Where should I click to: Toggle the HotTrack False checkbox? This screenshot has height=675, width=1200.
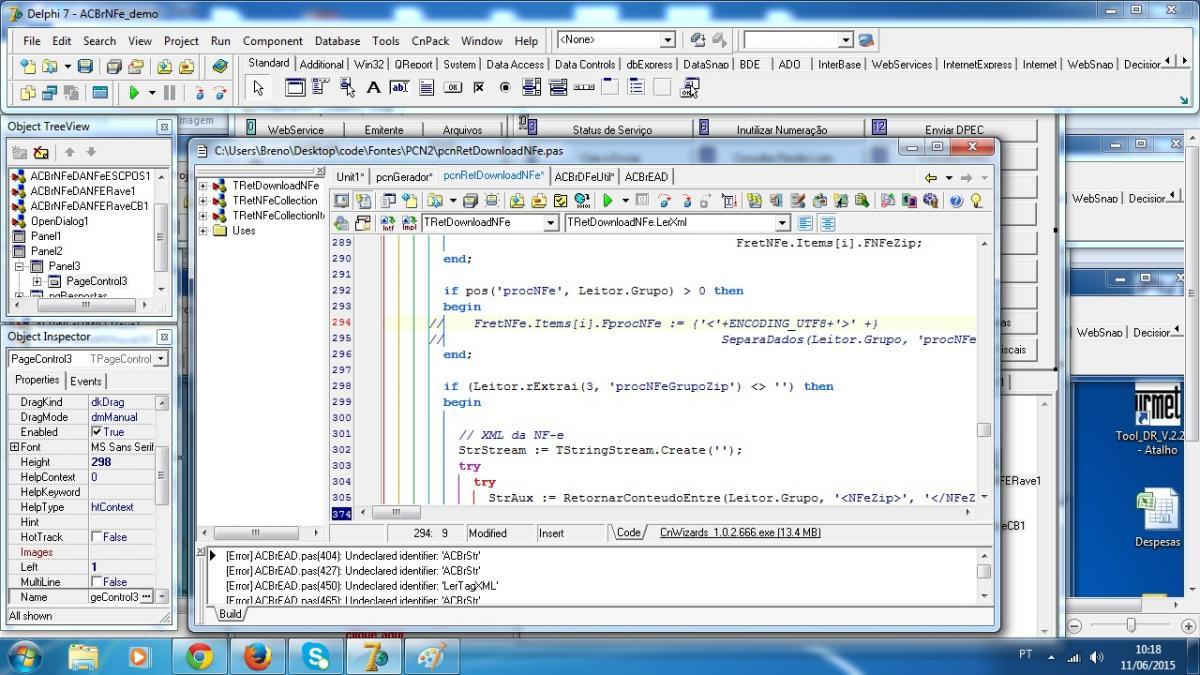97,537
